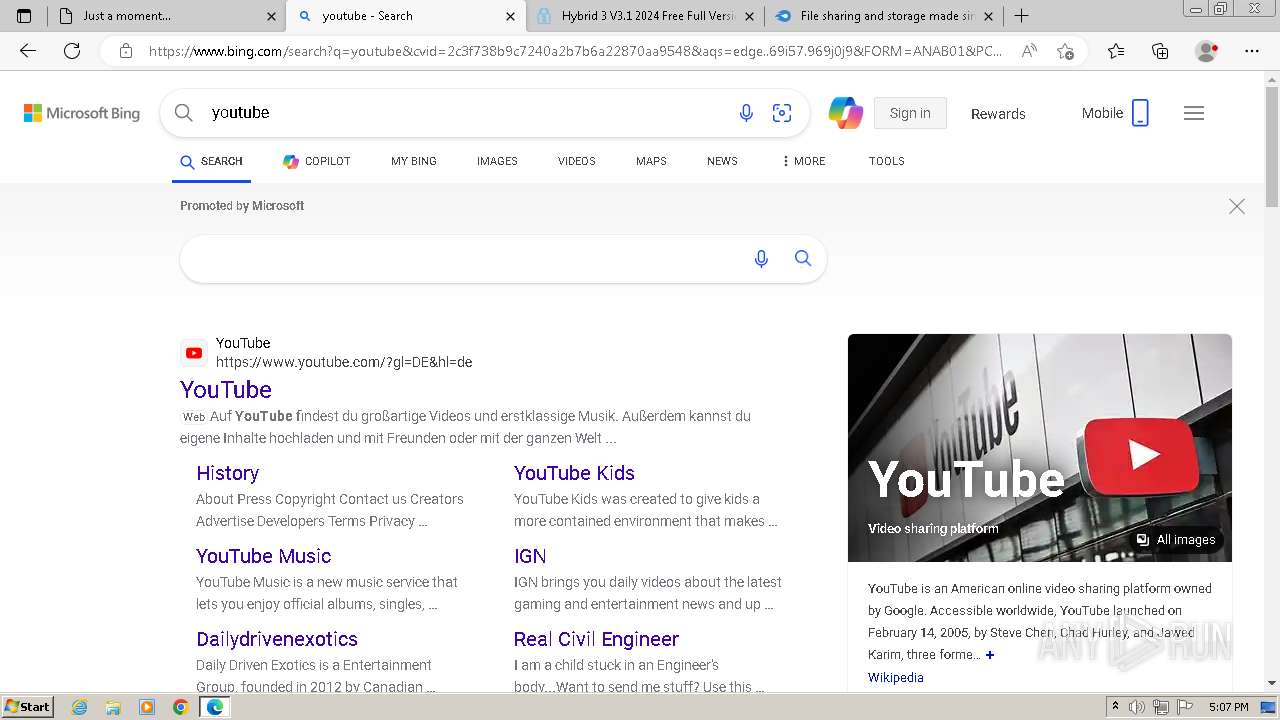Open Edge Settings and more menu

[x=1252, y=51]
